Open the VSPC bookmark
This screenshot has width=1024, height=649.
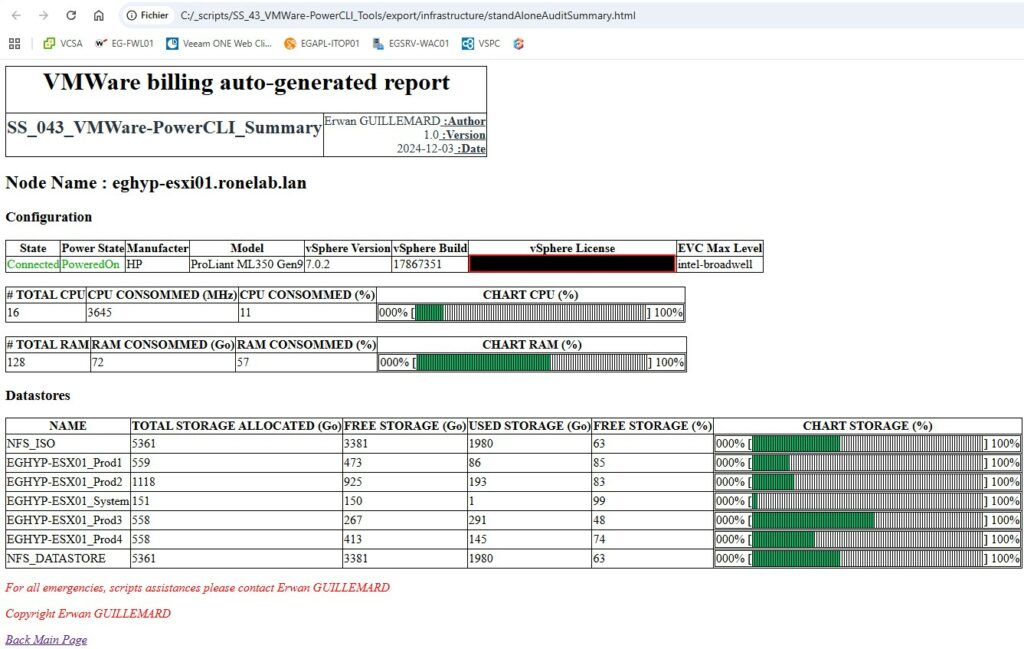tap(481, 44)
